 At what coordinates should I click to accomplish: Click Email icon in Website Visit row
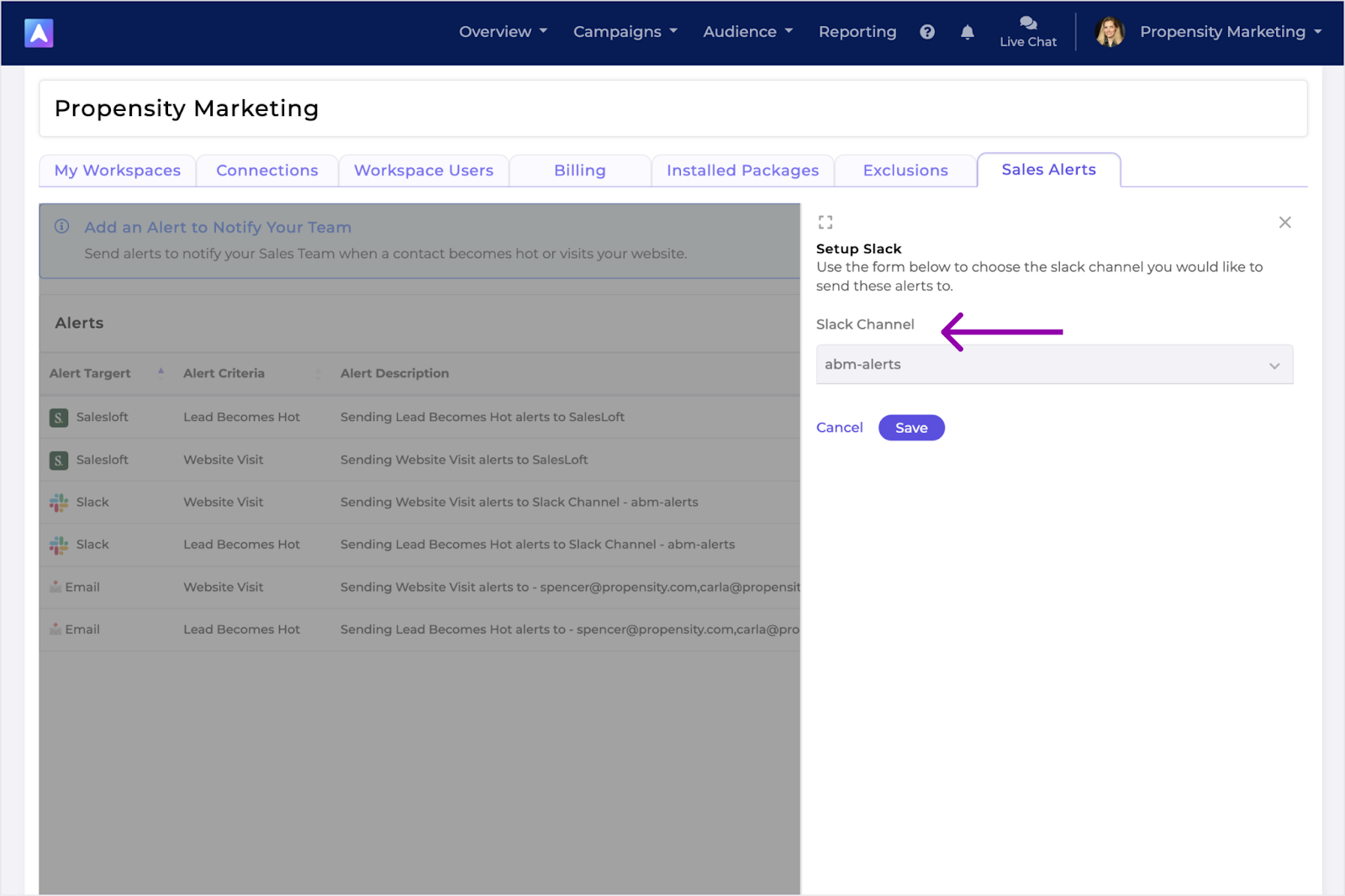55,587
